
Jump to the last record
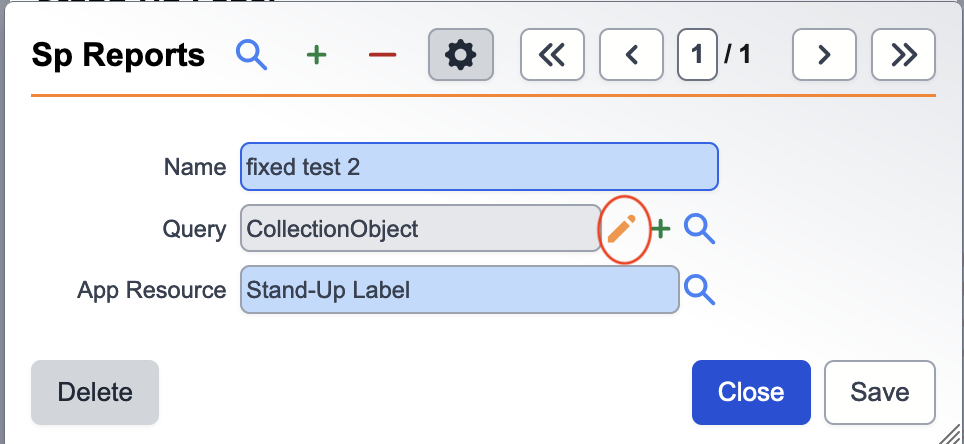pos(903,55)
